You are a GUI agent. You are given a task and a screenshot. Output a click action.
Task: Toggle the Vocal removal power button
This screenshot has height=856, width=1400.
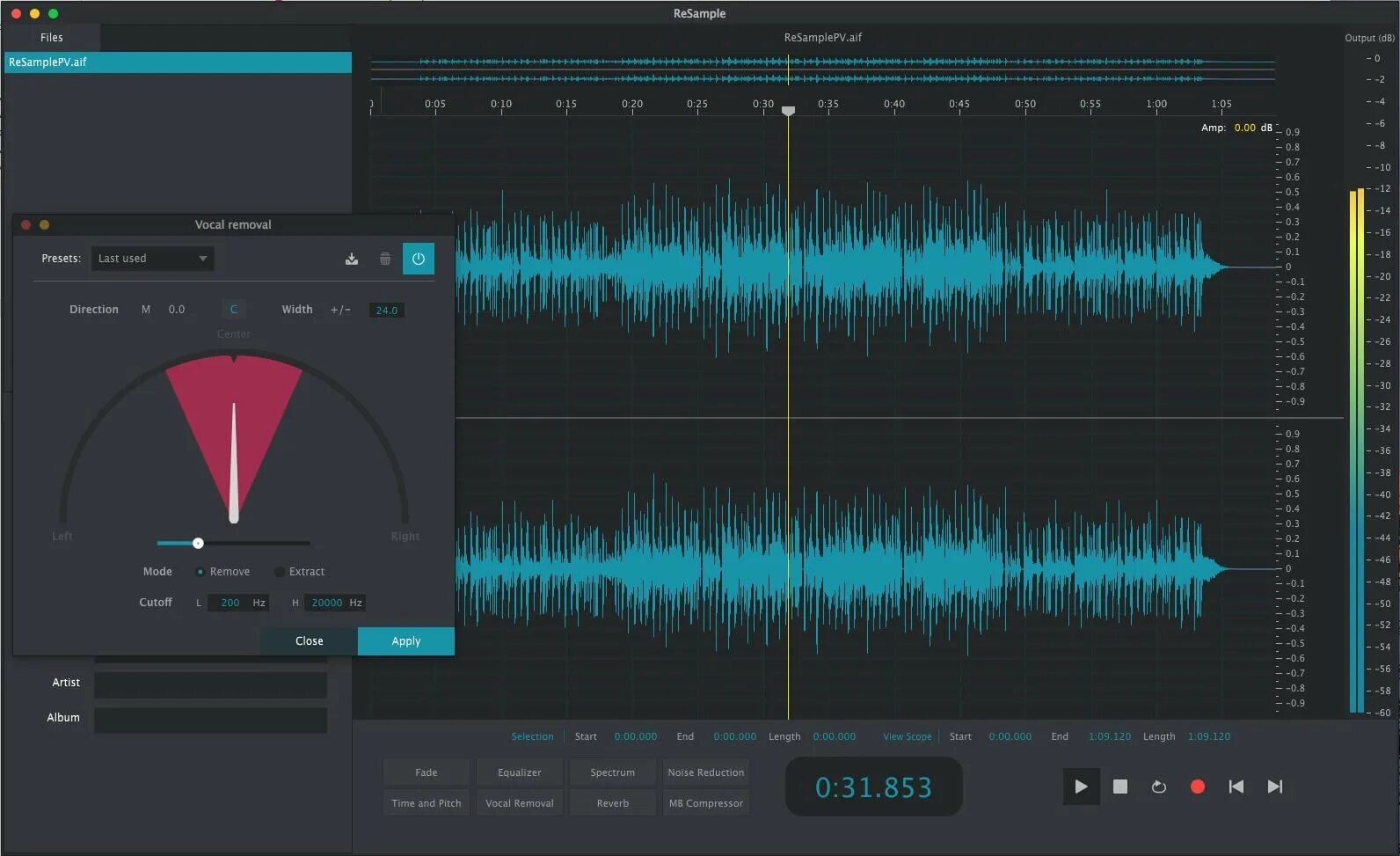419,259
